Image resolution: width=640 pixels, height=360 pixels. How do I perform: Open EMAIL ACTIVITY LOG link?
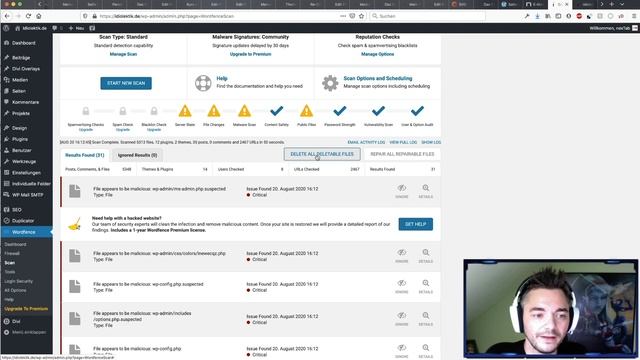pos(366,142)
